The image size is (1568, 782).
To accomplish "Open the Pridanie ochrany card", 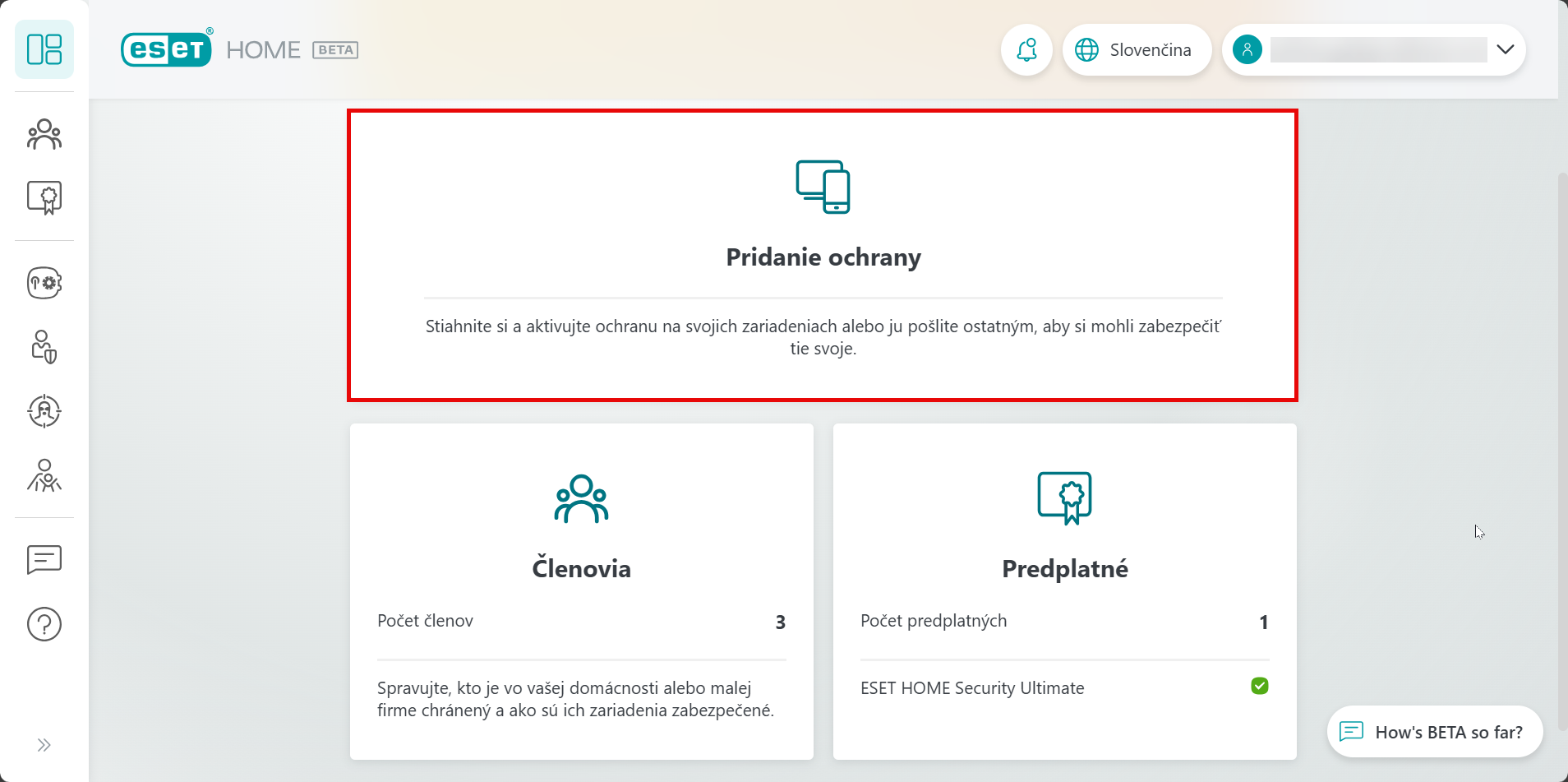I will 823,256.
